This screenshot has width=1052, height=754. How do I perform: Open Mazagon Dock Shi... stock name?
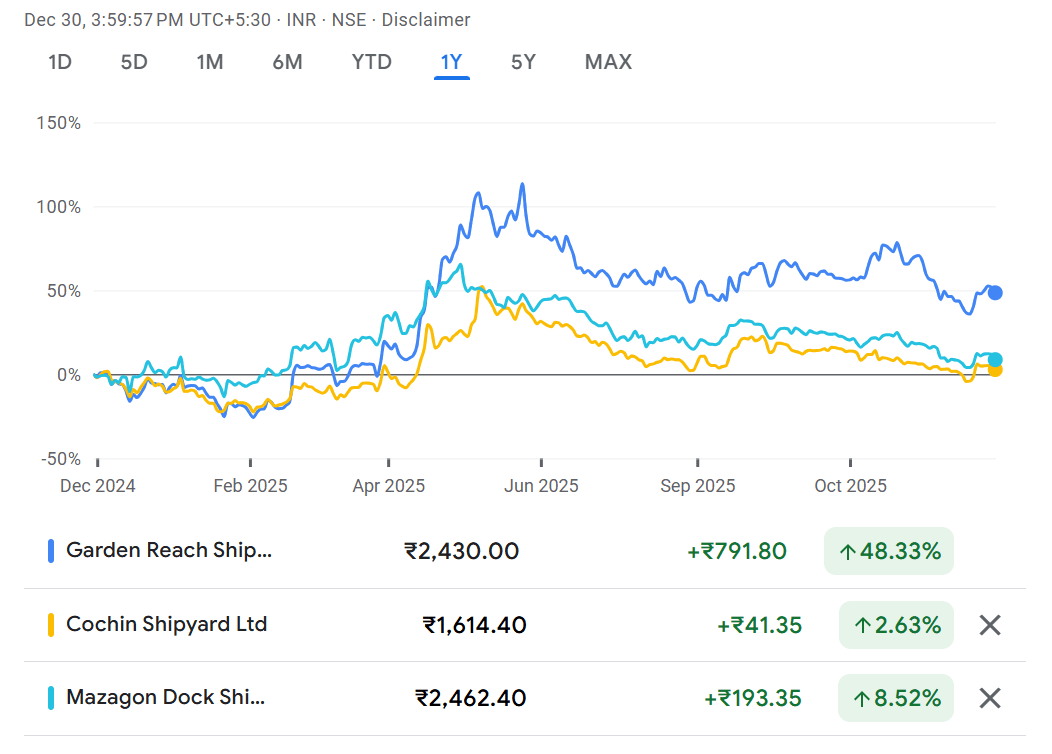pos(165,697)
